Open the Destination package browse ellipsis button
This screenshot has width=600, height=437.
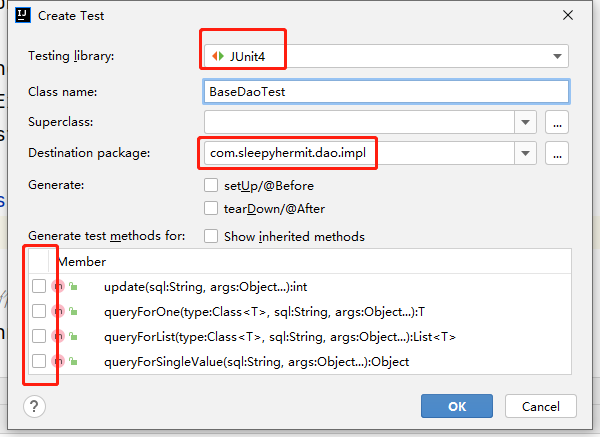(557, 153)
